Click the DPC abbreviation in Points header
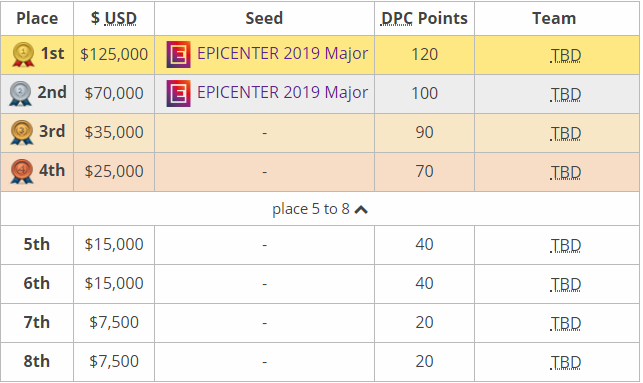This screenshot has width=643, height=383. click(397, 18)
